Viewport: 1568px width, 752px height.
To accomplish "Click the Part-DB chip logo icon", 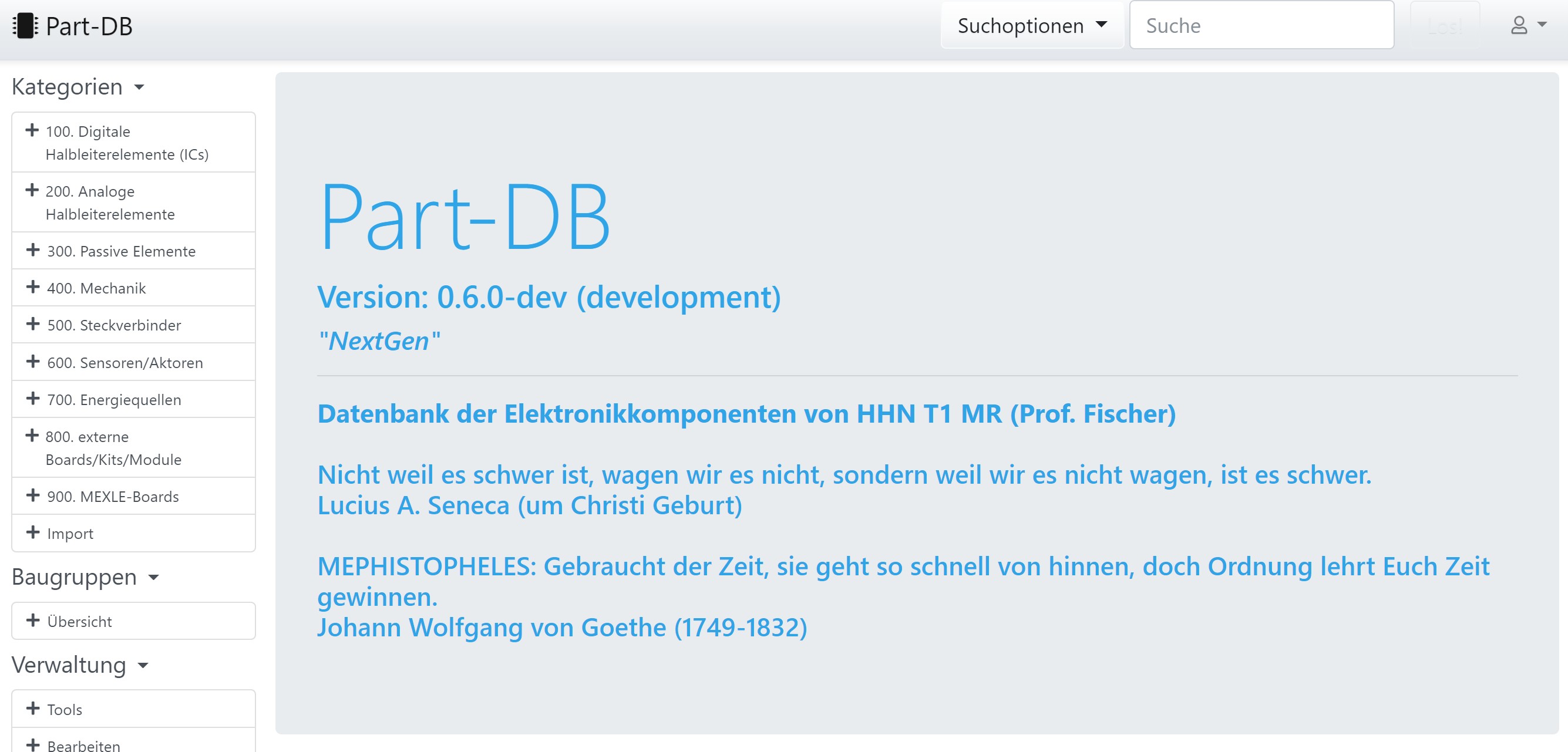I will pos(25,26).
